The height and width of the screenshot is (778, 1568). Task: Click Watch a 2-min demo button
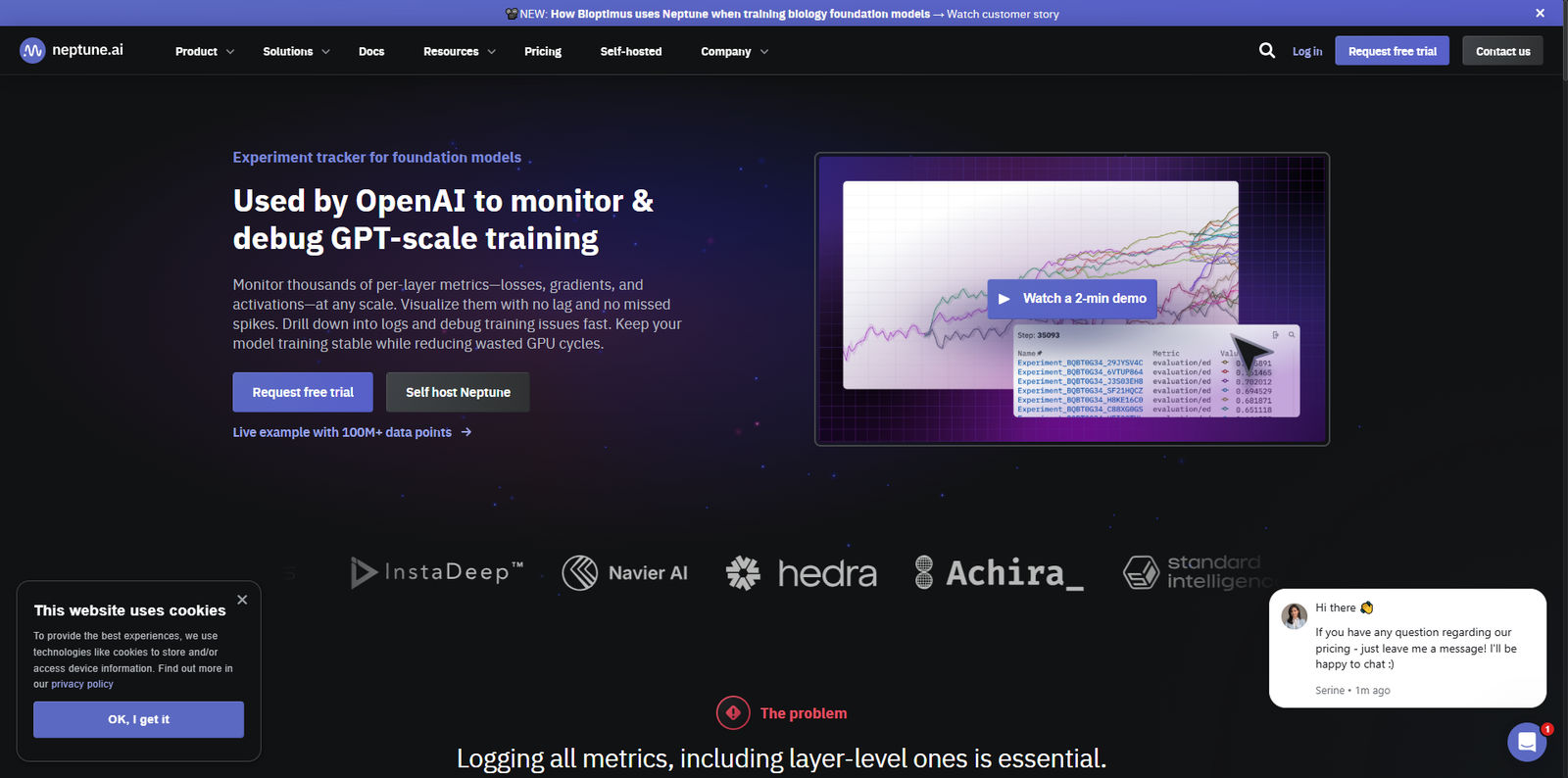point(1072,298)
